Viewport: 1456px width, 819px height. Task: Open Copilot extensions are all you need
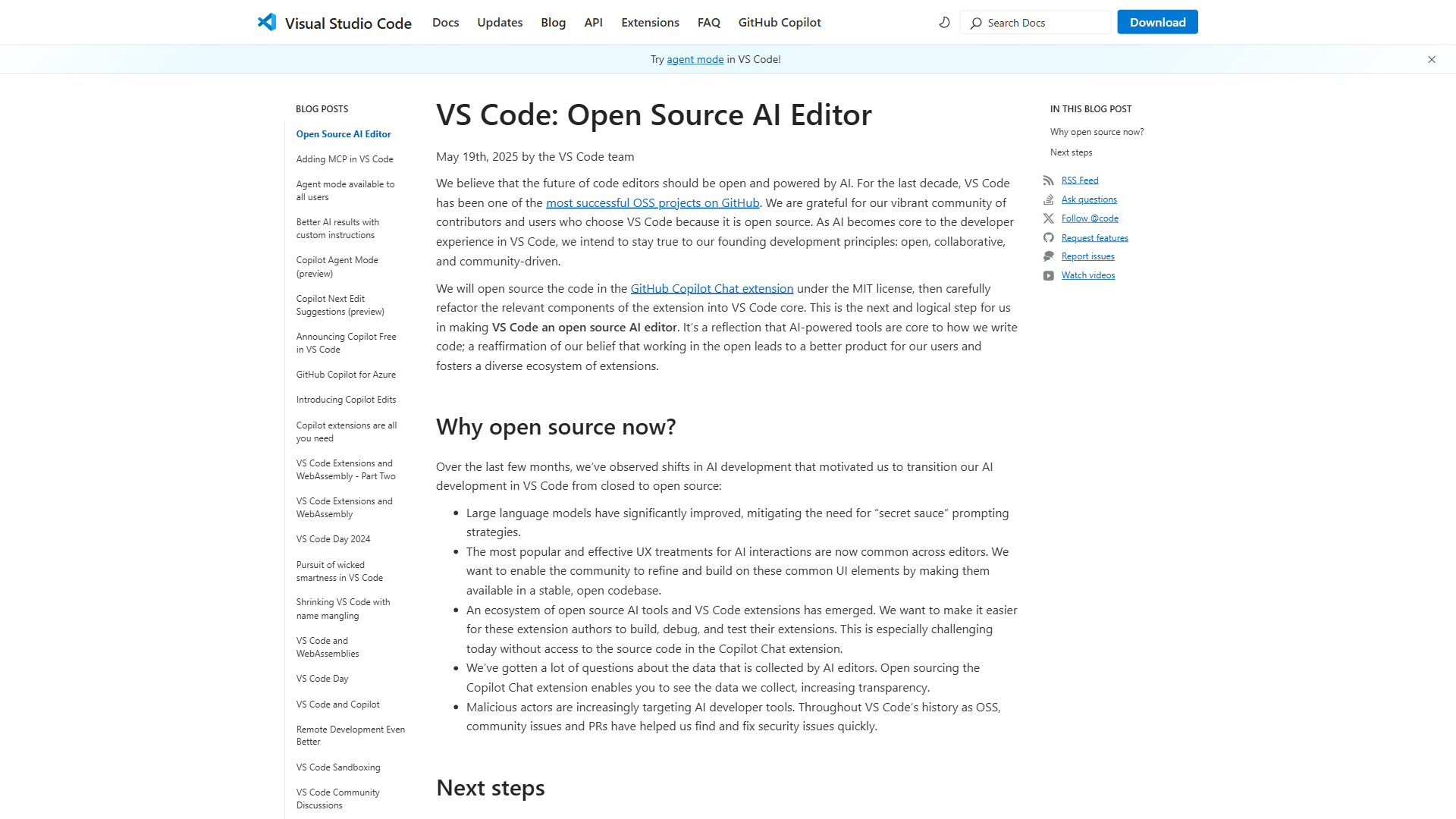[x=347, y=431]
